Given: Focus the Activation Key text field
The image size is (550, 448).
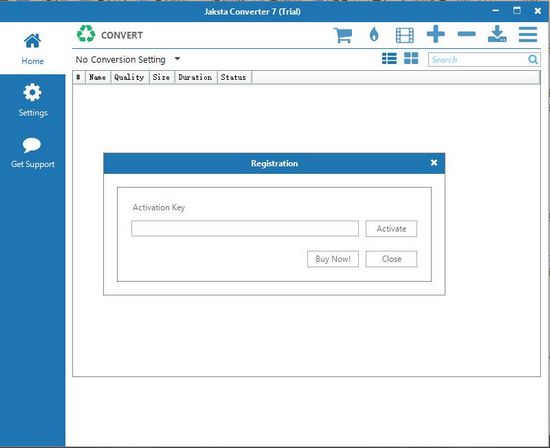Looking at the screenshot, I should (x=245, y=229).
